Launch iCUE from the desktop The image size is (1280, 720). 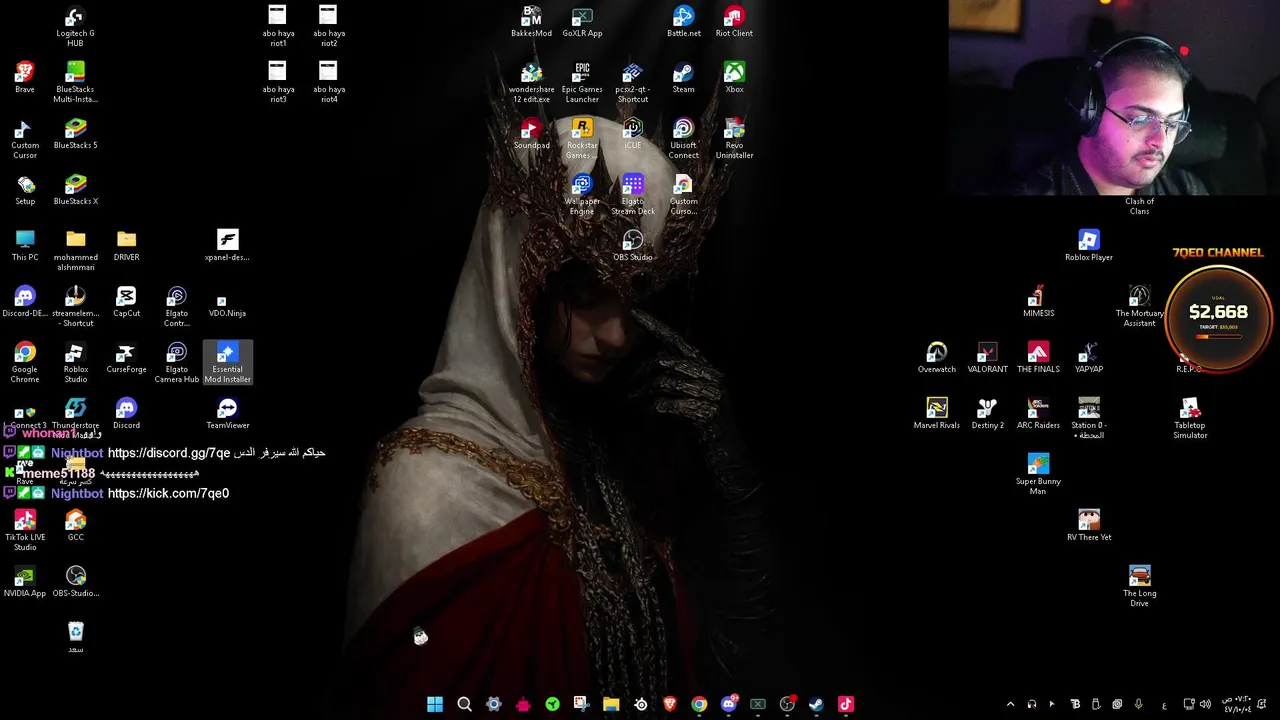(x=632, y=134)
